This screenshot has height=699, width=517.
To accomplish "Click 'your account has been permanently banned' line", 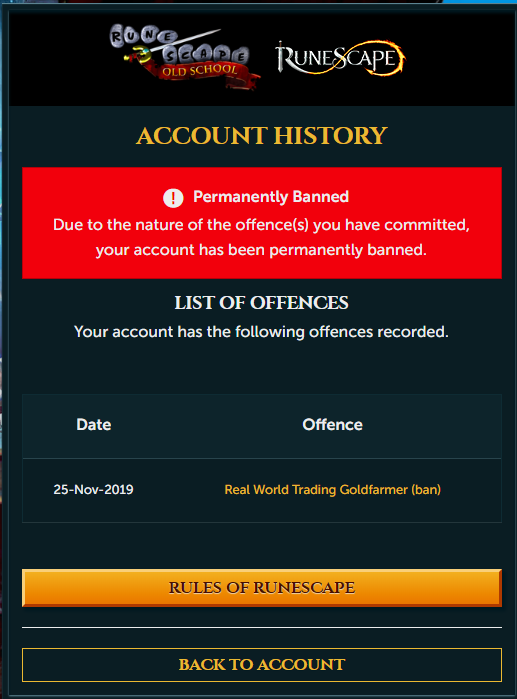I will click(262, 250).
